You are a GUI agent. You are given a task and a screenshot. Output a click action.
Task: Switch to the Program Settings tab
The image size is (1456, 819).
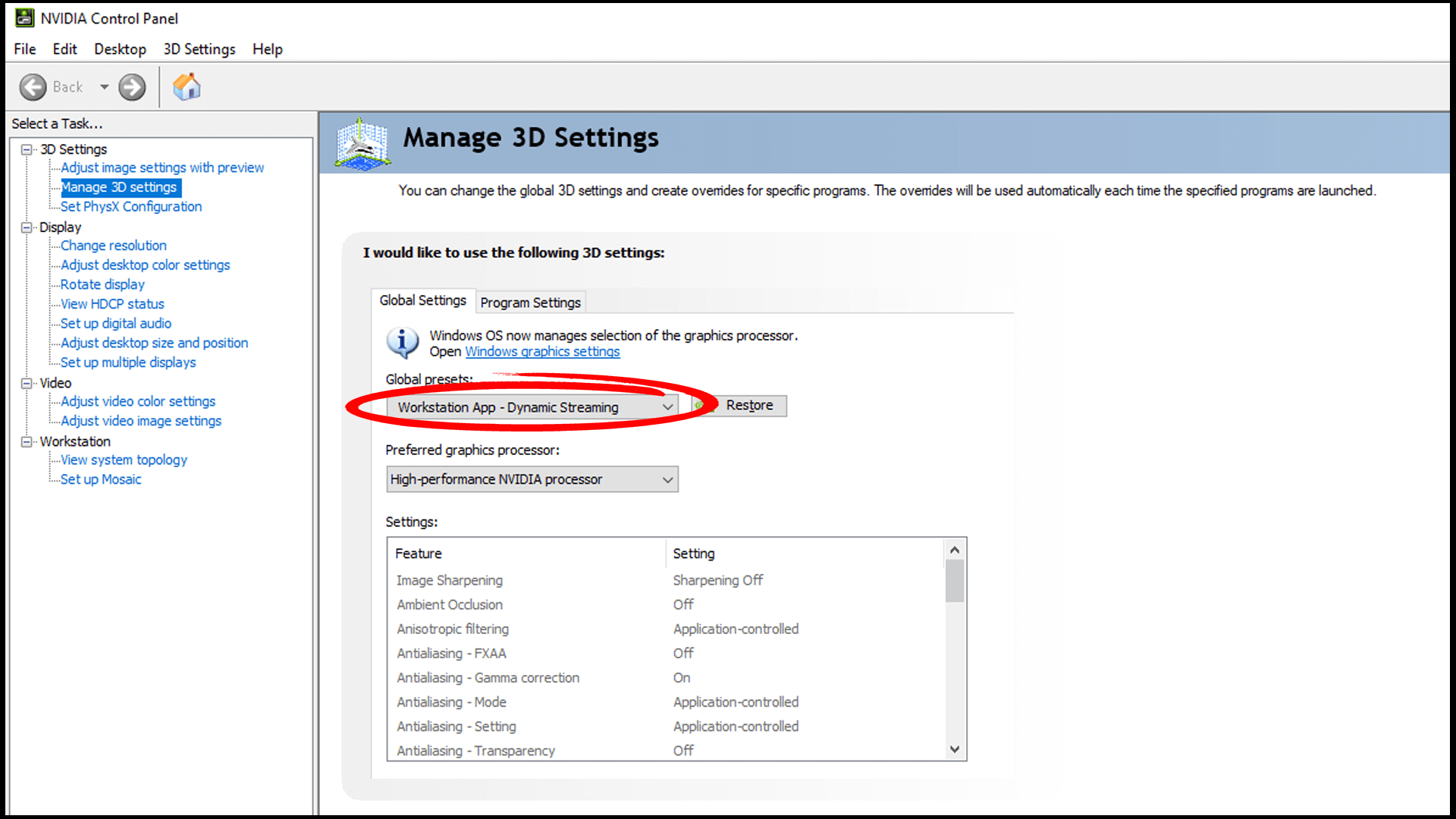pos(531,303)
